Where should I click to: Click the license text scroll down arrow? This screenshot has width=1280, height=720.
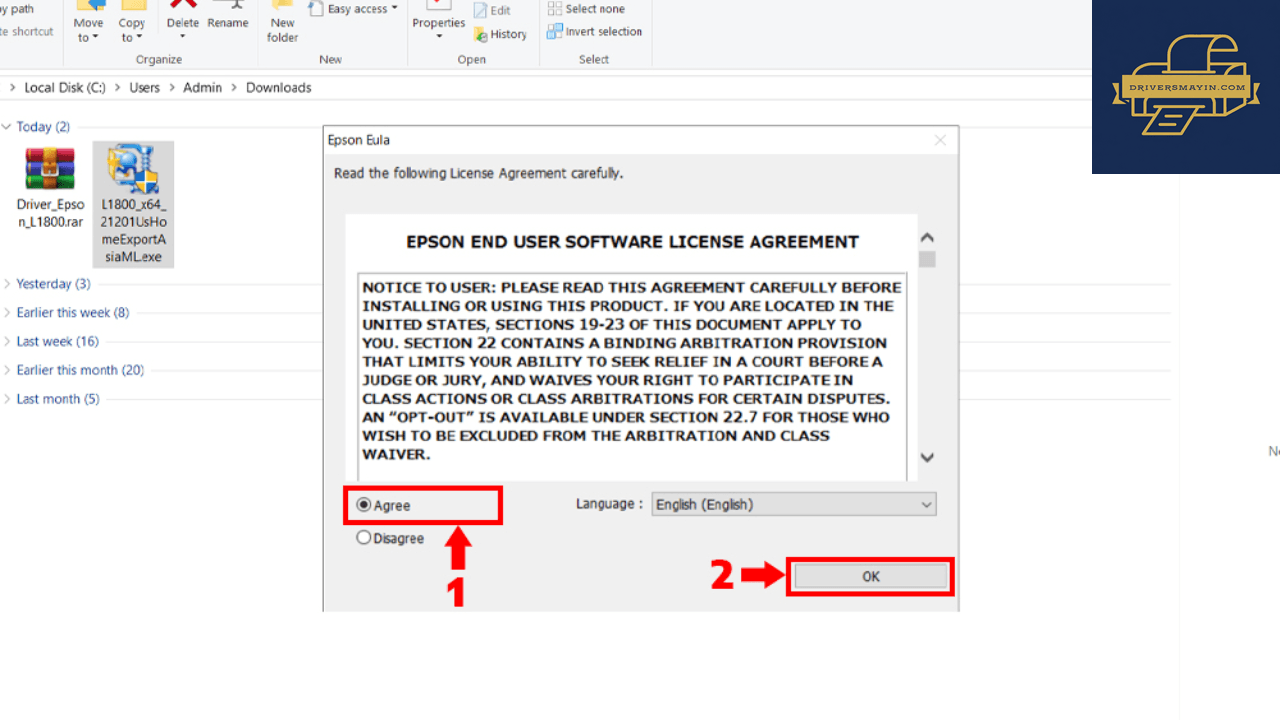click(927, 457)
